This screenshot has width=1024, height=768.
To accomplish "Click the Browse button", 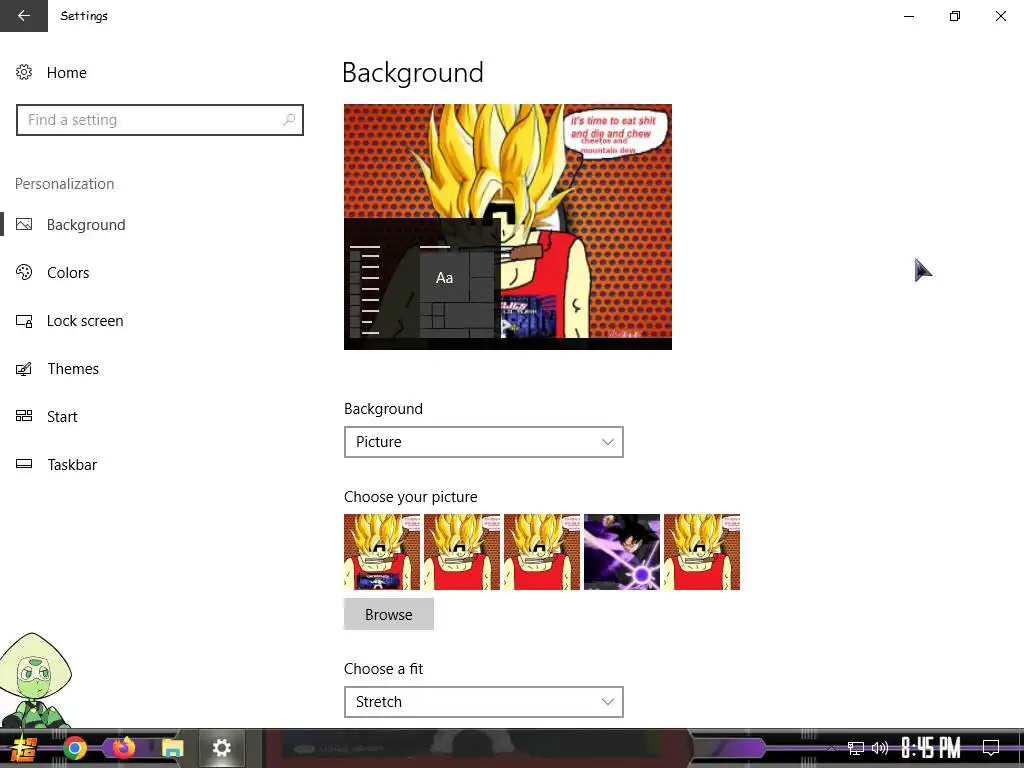I will [x=389, y=615].
